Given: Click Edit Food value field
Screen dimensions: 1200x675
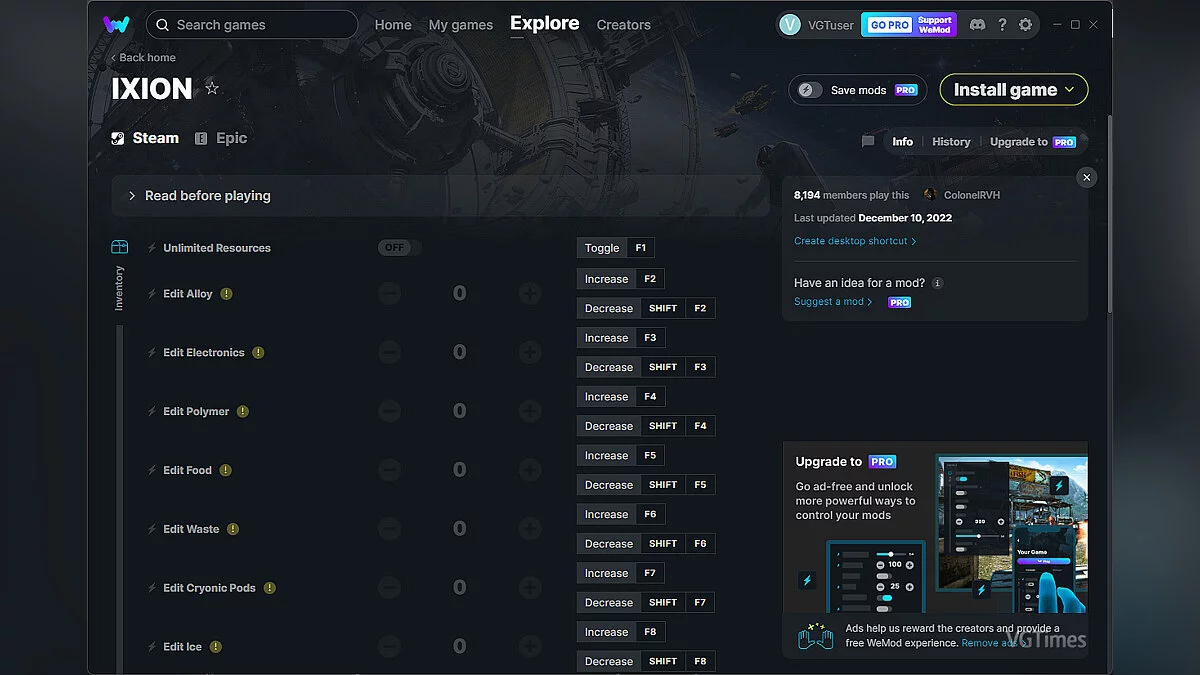Looking at the screenshot, I should tap(460, 470).
